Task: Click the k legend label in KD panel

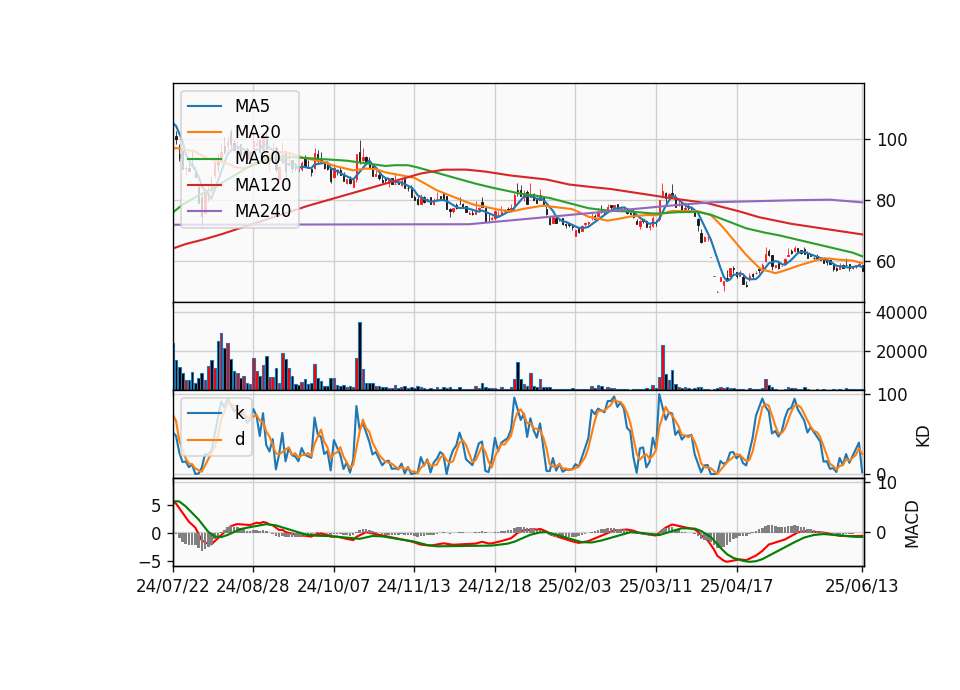Action: 239,413
